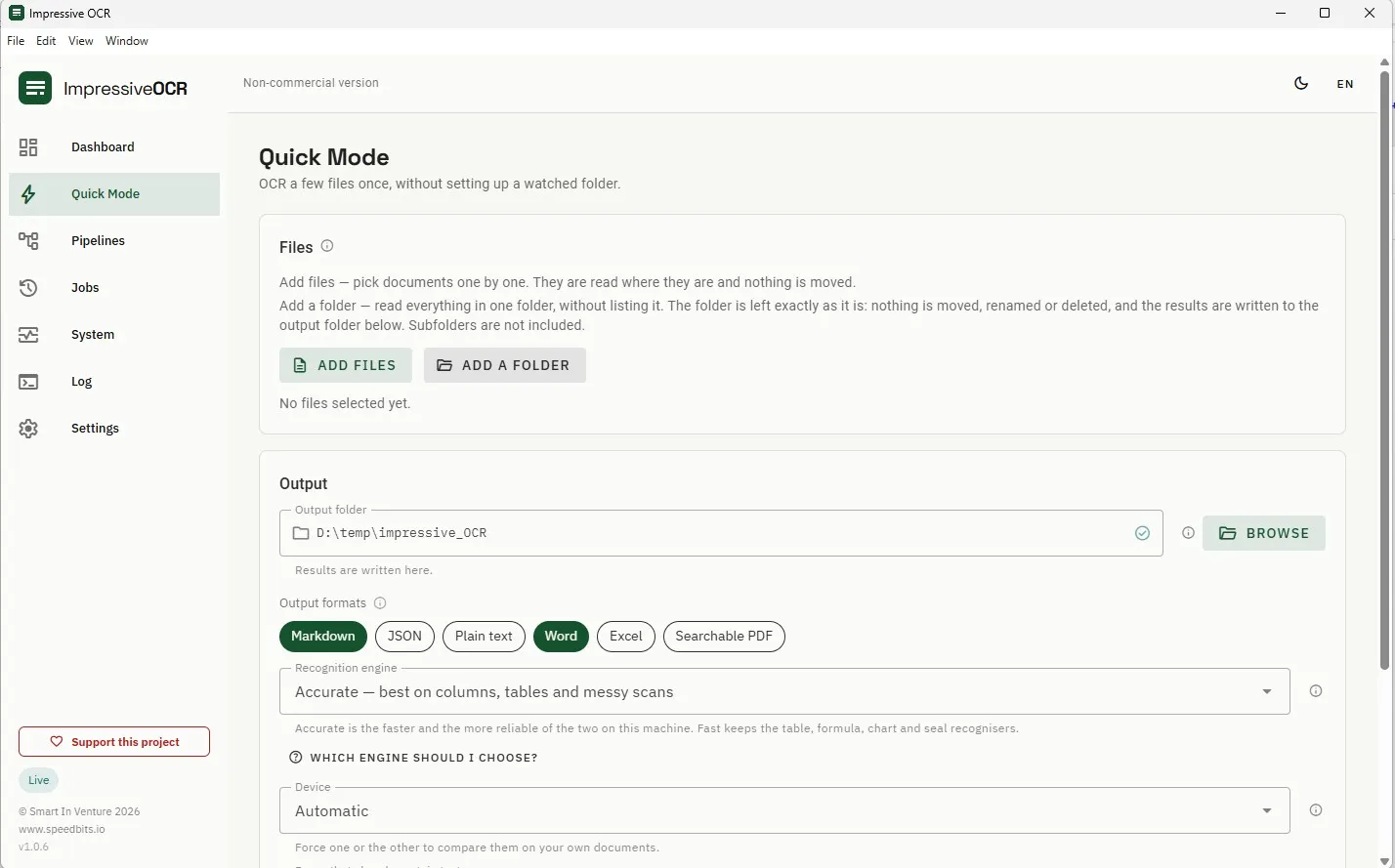This screenshot has width=1395, height=868.
Task: Click the vertical scrollbar thumb
Action: [x=1384, y=371]
